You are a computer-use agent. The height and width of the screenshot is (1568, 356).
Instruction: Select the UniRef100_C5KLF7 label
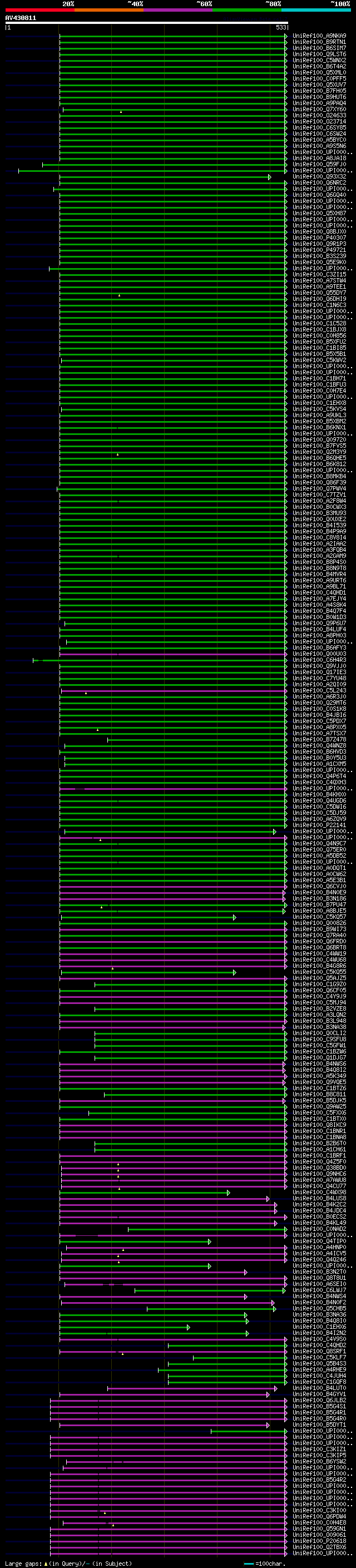point(319,1357)
